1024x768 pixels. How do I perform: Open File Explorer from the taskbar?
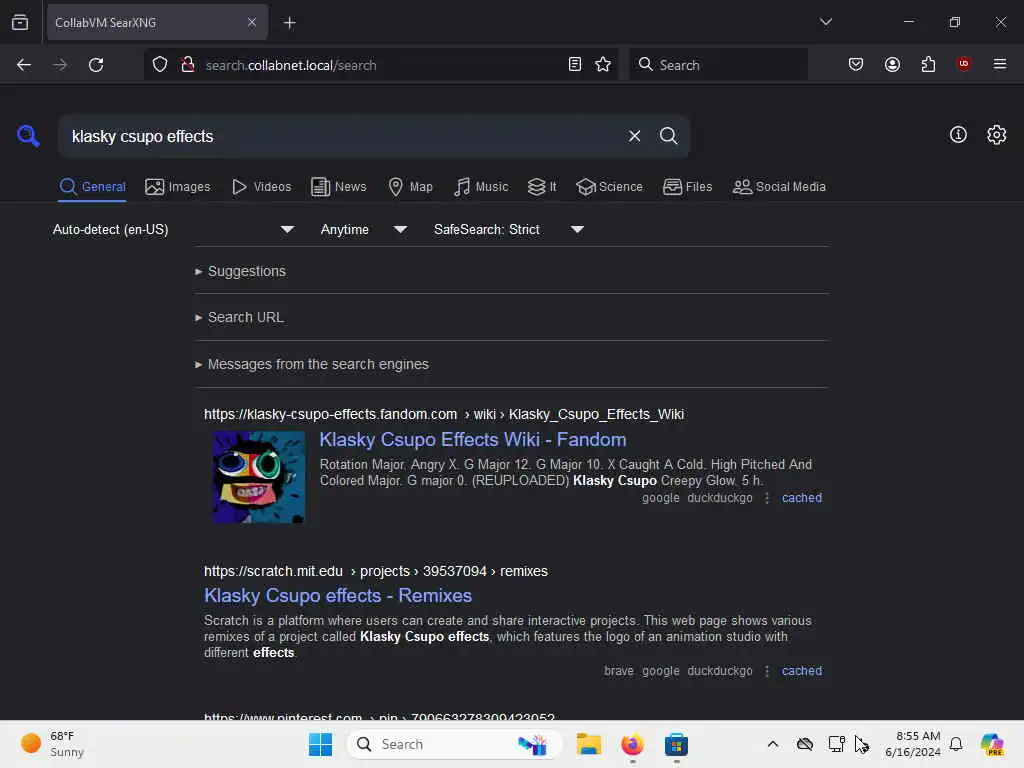tap(588, 744)
